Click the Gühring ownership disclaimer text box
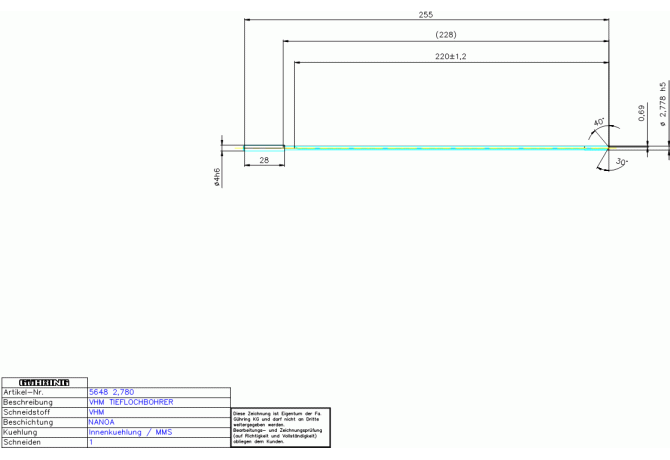 click(x=280, y=427)
